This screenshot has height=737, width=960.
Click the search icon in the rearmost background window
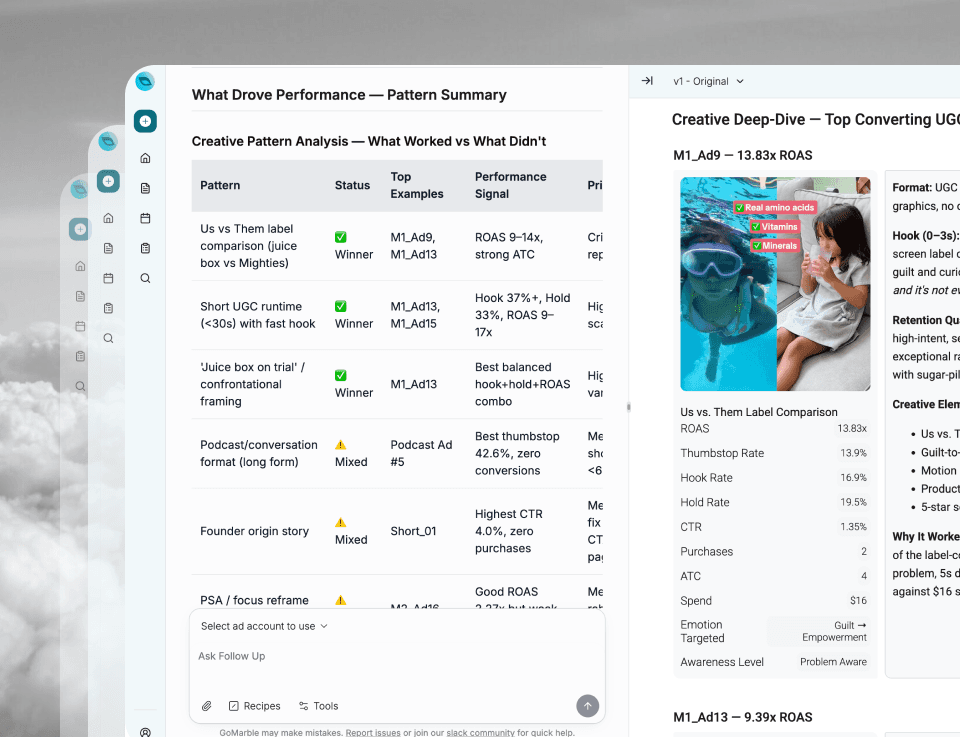tap(80, 386)
